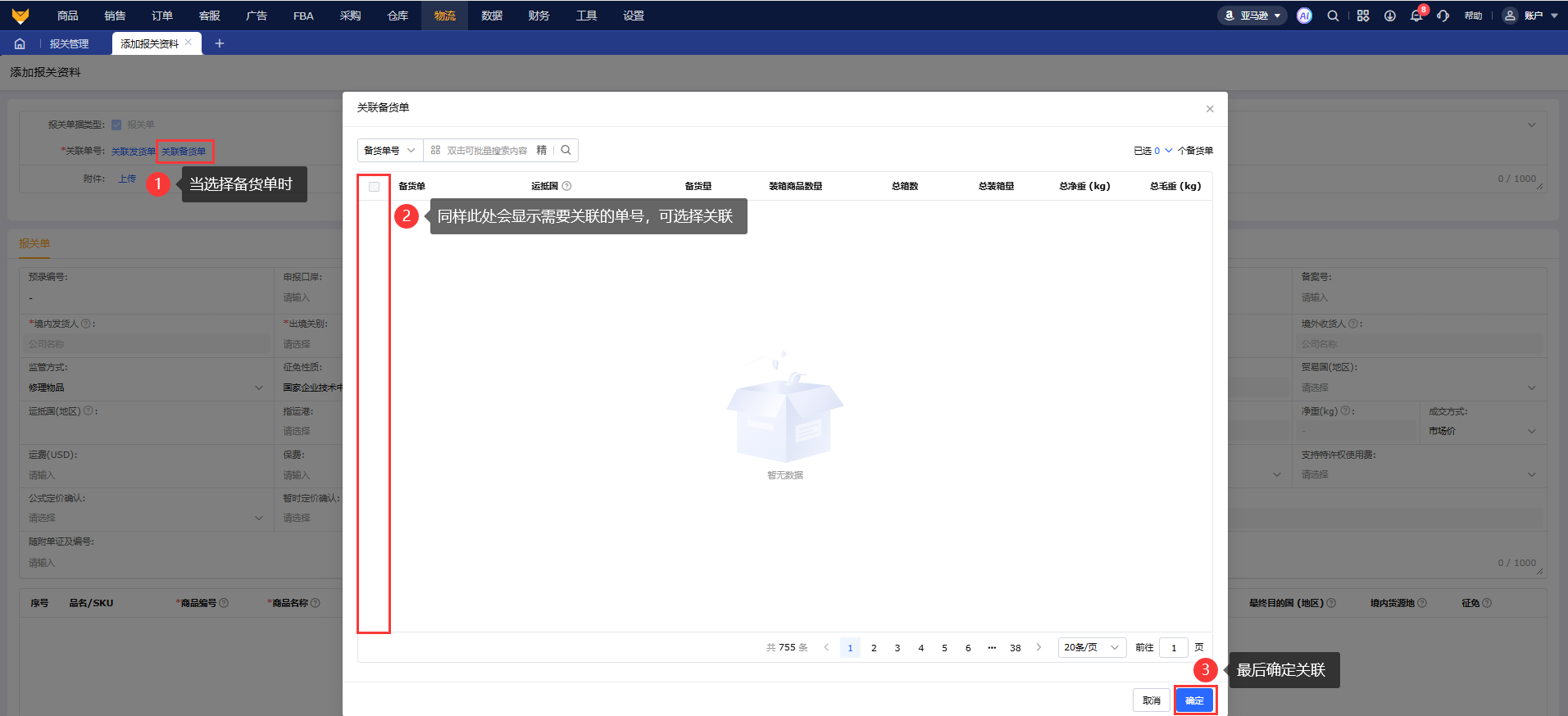
Task: Click the global search magnifier in the navbar
Action: click(x=1334, y=16)
